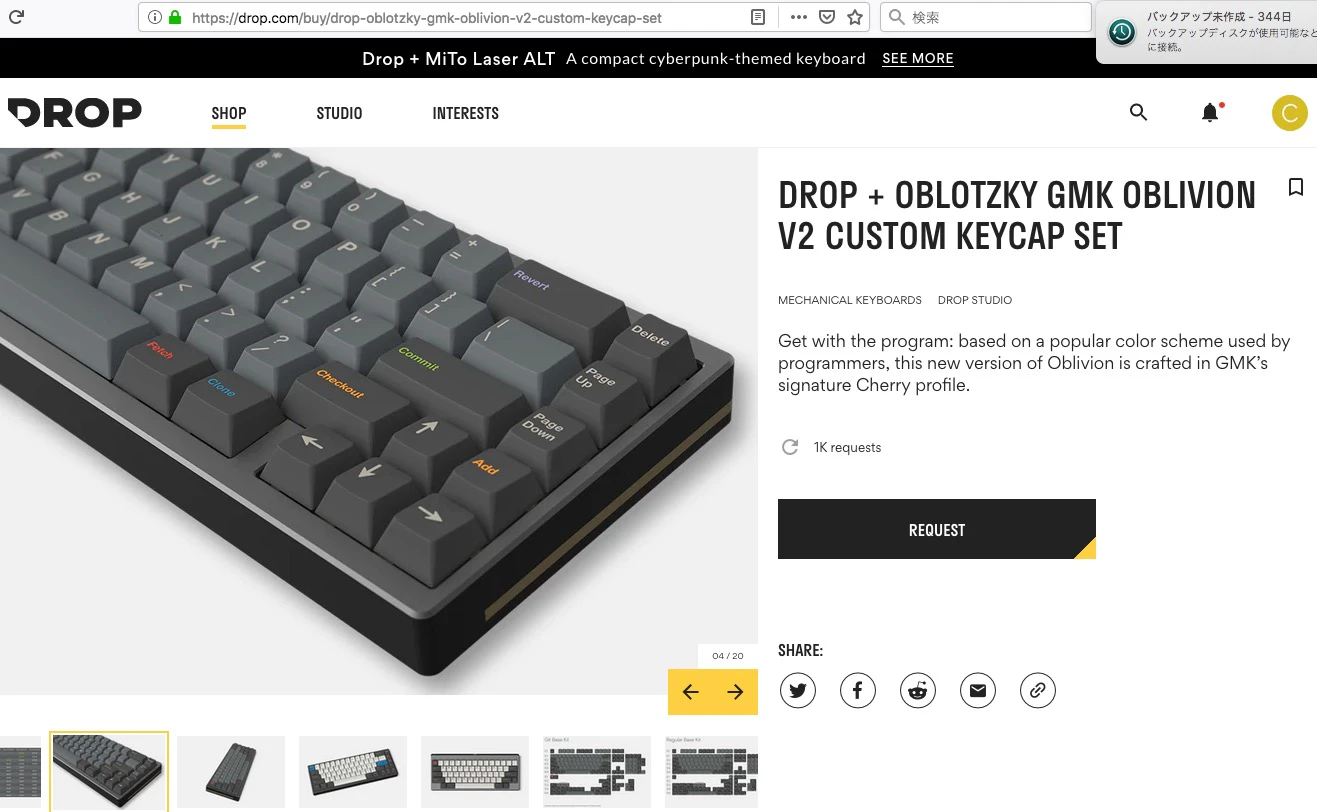Advance to the next product image
The height and width of the screenshot is (812, 1317).
click(x=735, y=692)
